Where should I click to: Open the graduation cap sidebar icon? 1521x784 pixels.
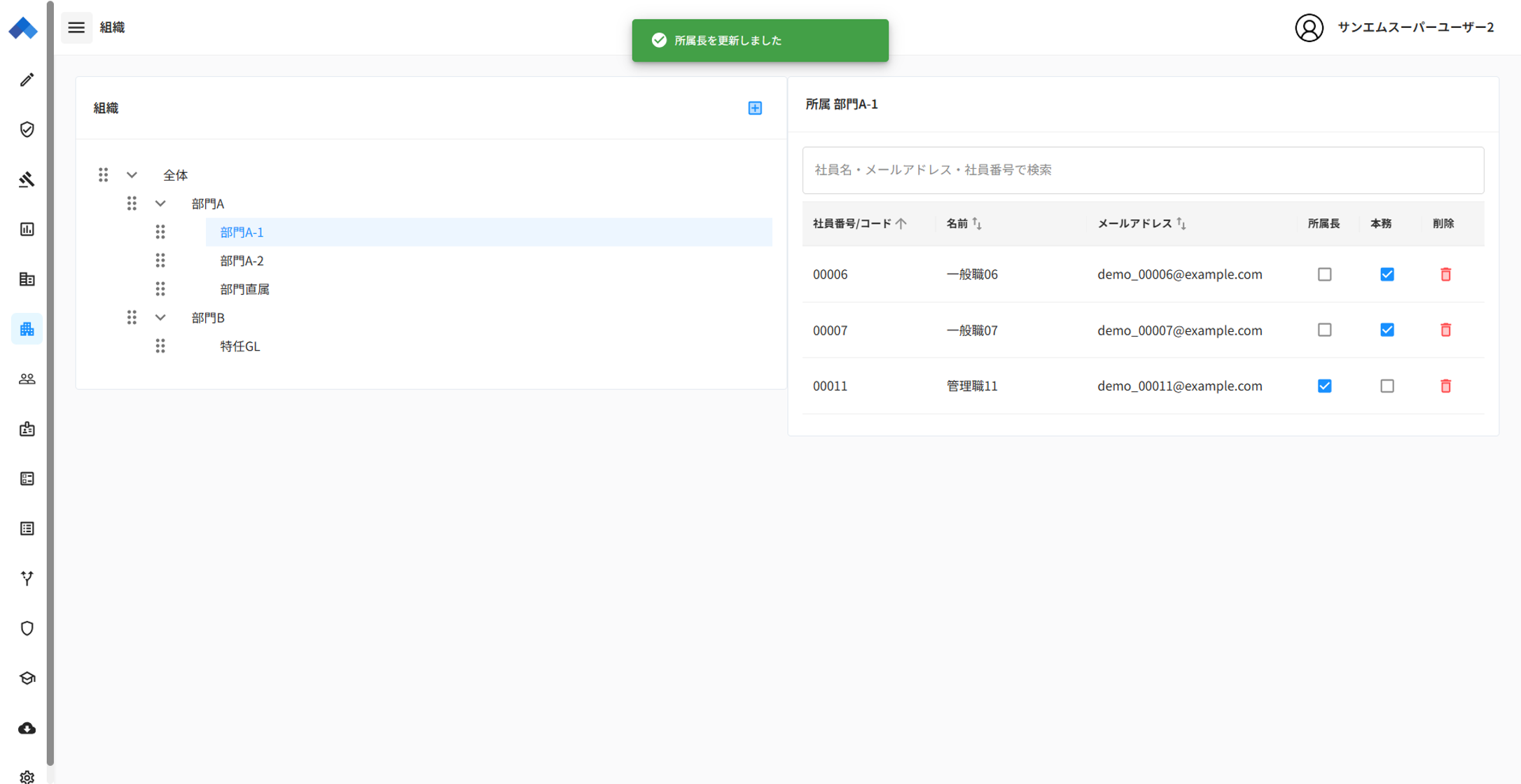[x=27, y=678]
